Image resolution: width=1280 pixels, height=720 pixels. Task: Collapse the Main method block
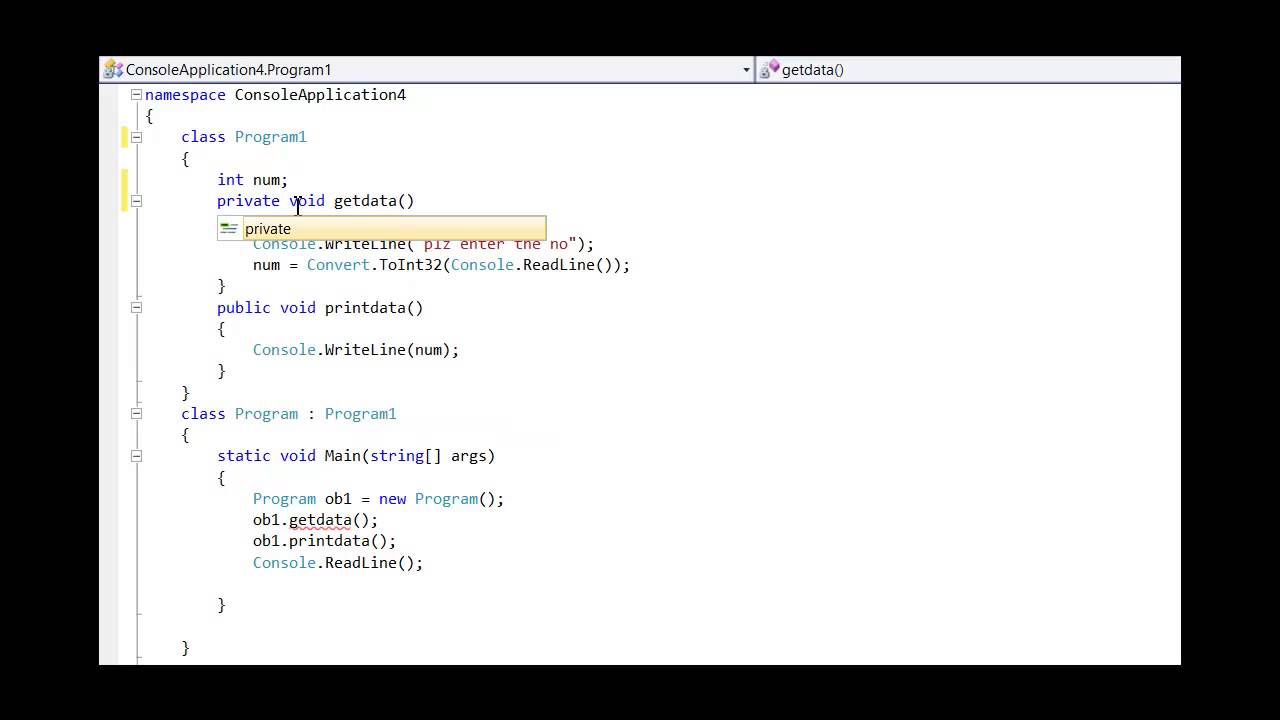click(x=136, y=456)
